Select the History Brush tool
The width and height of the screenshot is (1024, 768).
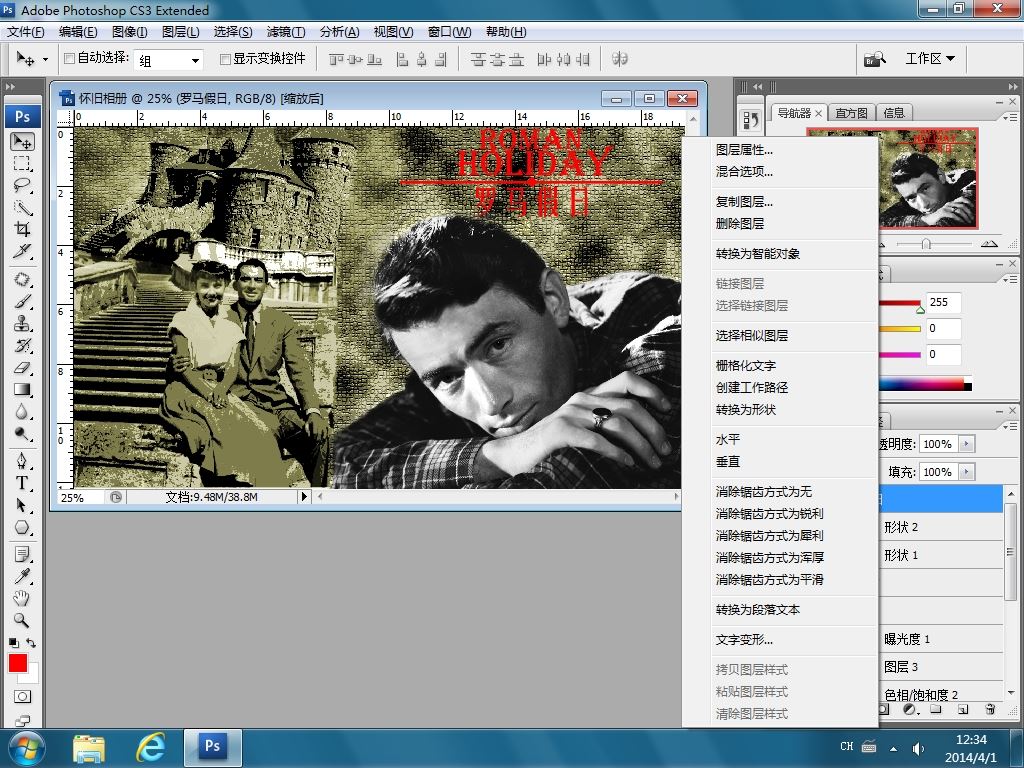pyautogui.click(x=22, y=345)
